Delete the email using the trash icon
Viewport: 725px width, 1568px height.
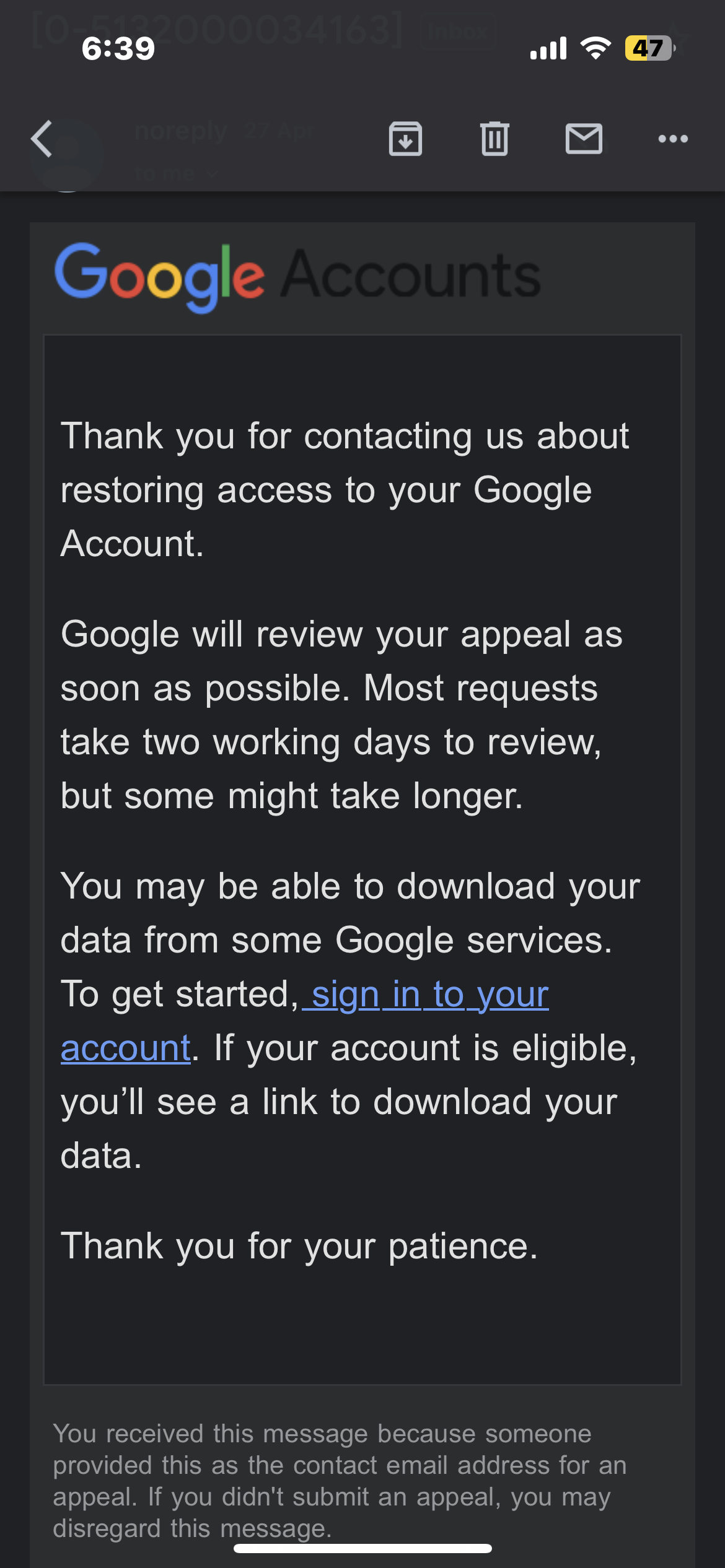click(x=494, y=139)
